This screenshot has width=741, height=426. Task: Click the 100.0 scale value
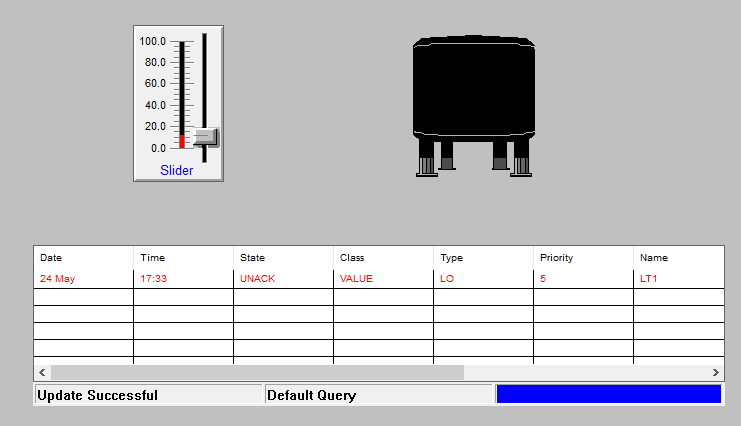point(153,41)
